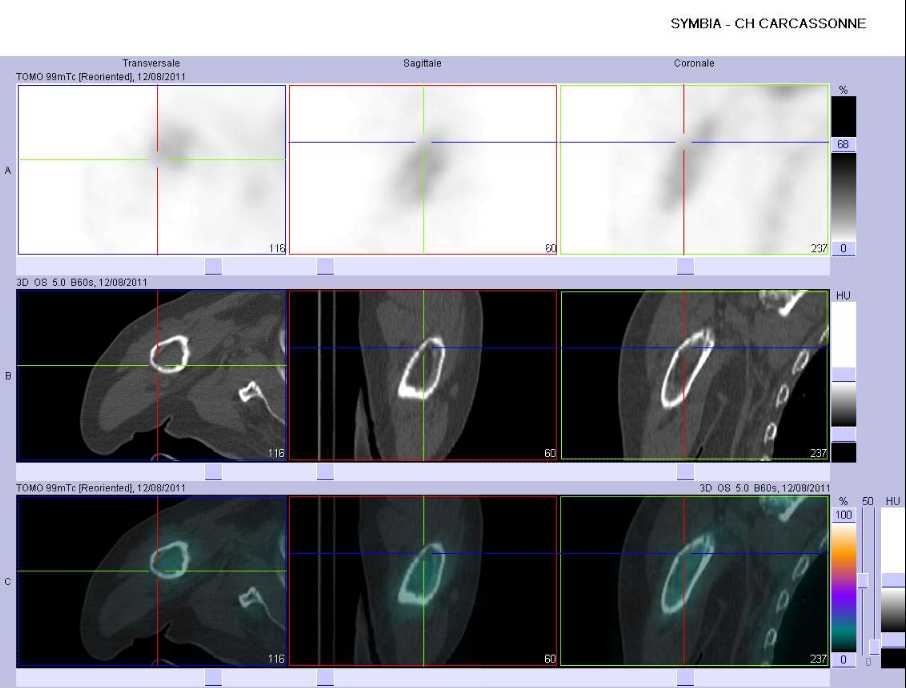Image resolution: width=906 pixels, height=688 pixels.
Task: Click the Coronale column heading
Action: (x=694, y=63)
